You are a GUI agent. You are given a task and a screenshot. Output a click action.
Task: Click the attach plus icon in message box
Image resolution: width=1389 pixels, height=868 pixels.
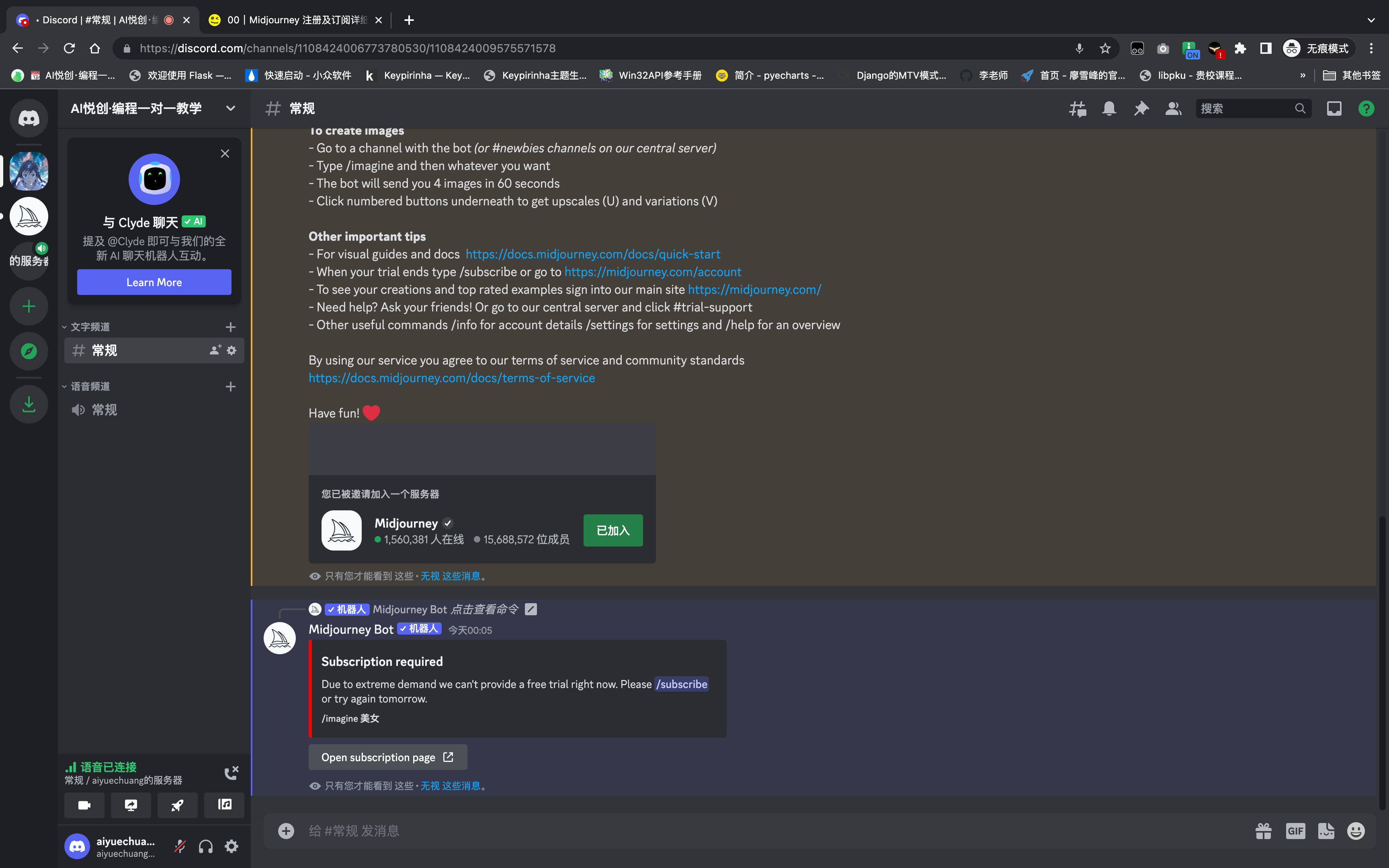pos(286,831)
